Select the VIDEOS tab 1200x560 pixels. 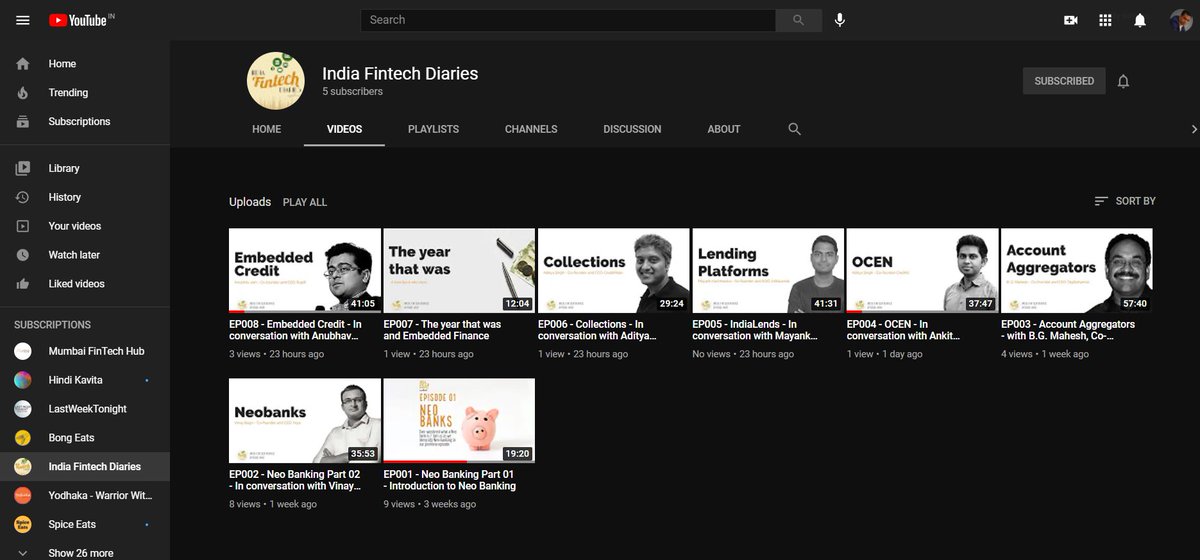pos(344,129)
